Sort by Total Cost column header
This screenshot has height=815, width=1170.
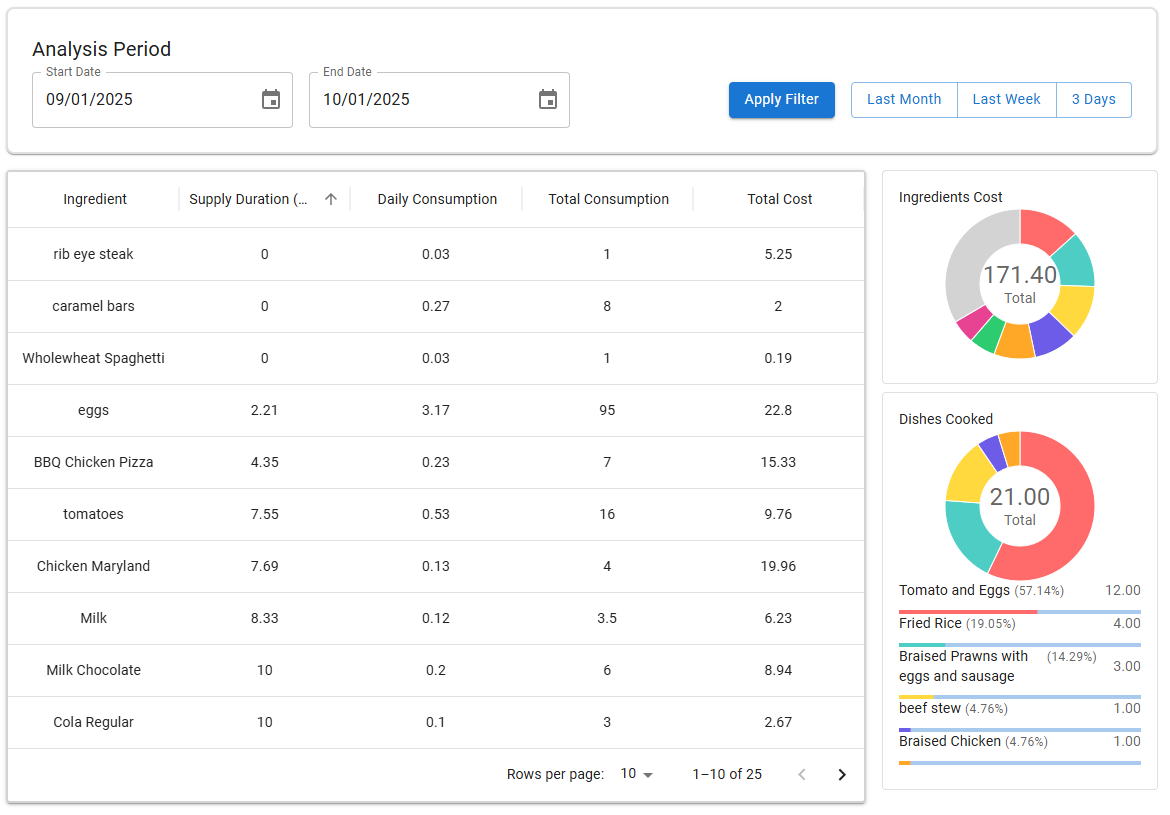pyautogui.click(x=779, y=199)
